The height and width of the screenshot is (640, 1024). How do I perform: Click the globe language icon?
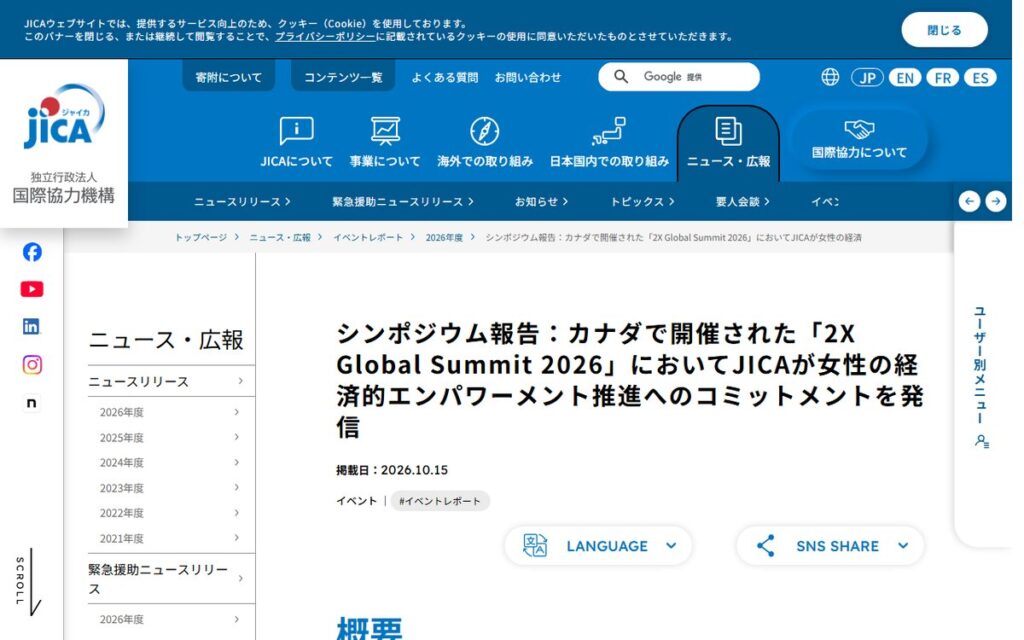point(830,77)
